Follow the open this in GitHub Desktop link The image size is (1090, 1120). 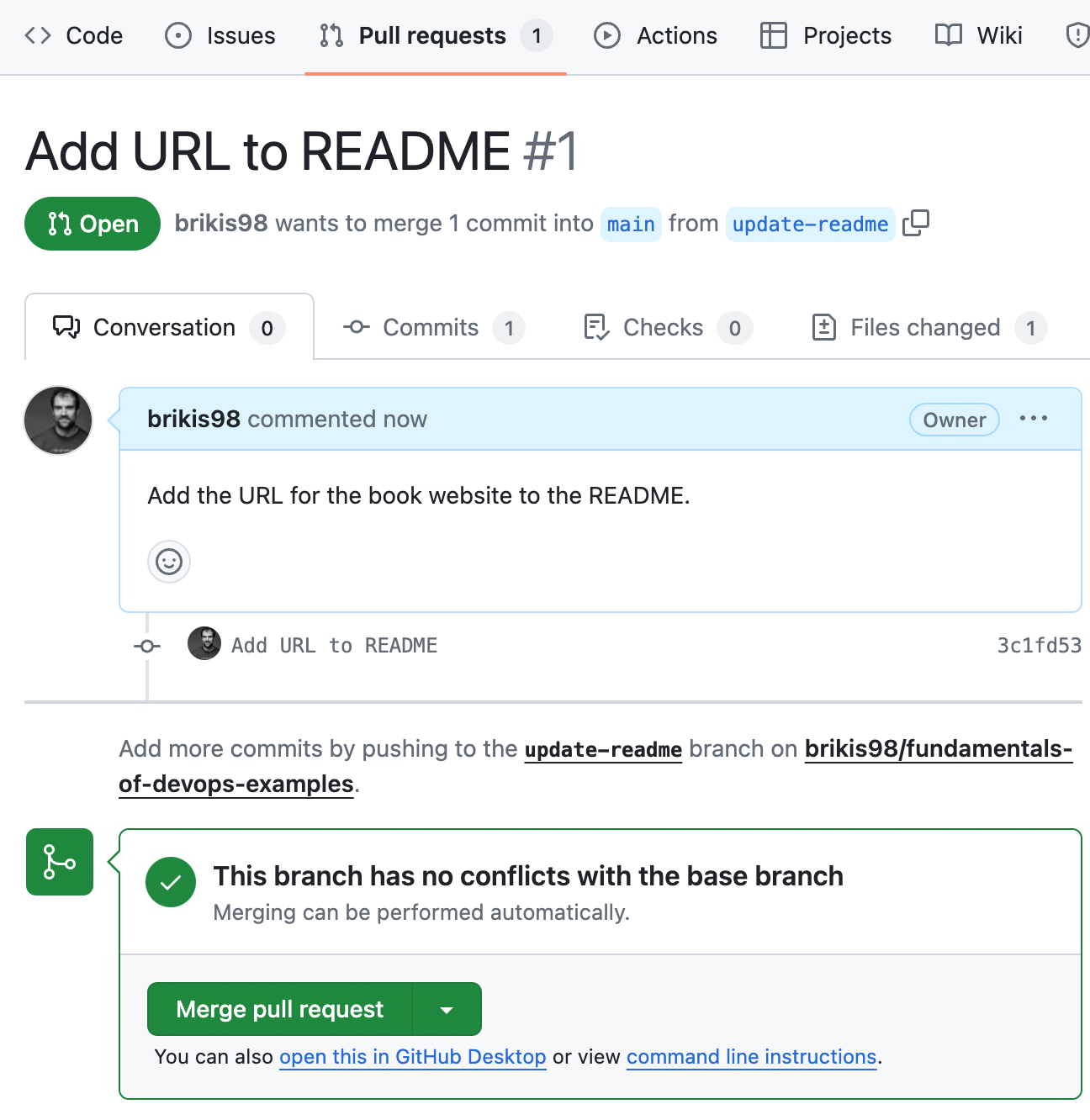click(x=413, y=1057)
